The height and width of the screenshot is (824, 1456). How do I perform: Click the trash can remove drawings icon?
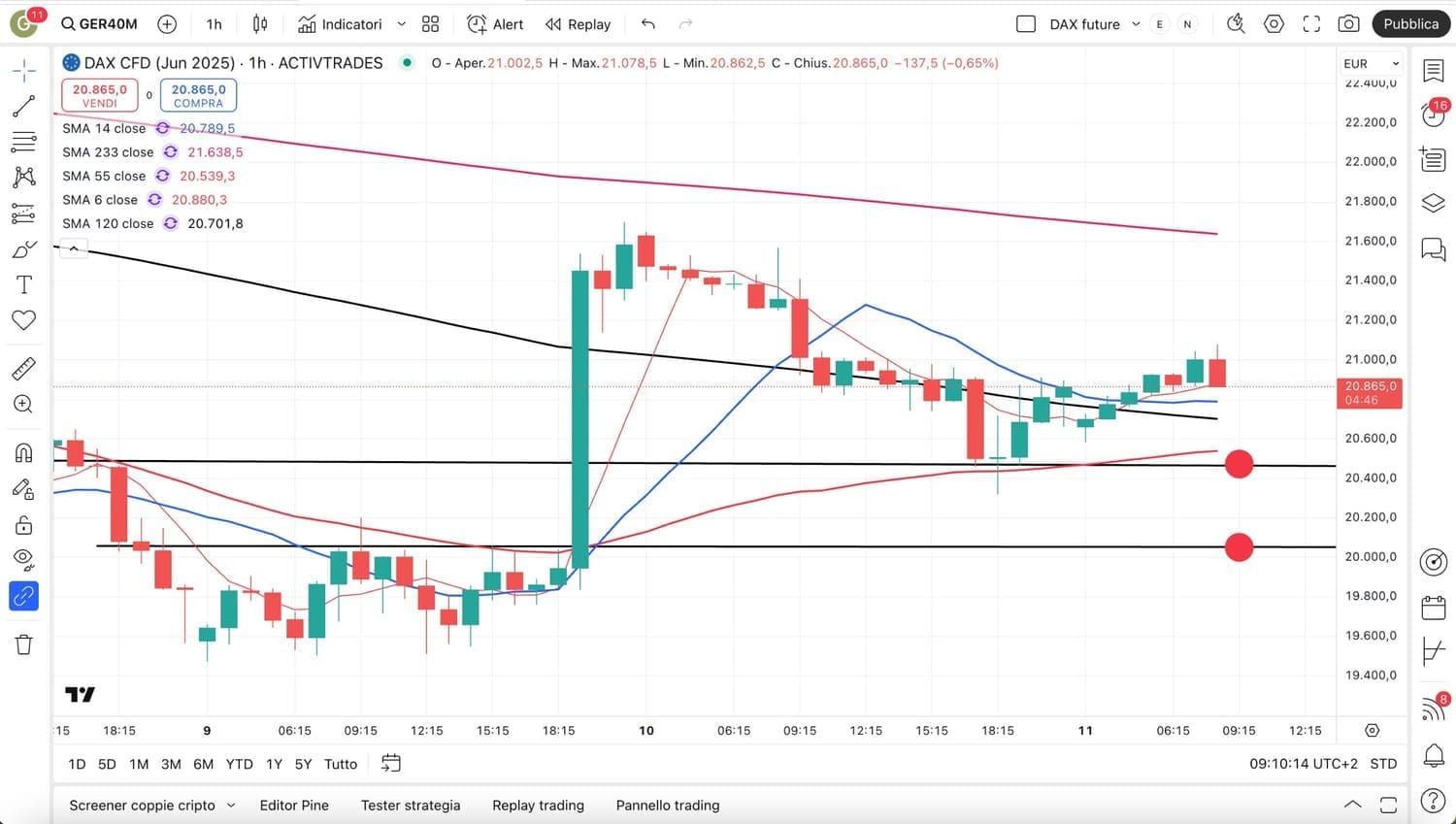(x=23, y=644)
